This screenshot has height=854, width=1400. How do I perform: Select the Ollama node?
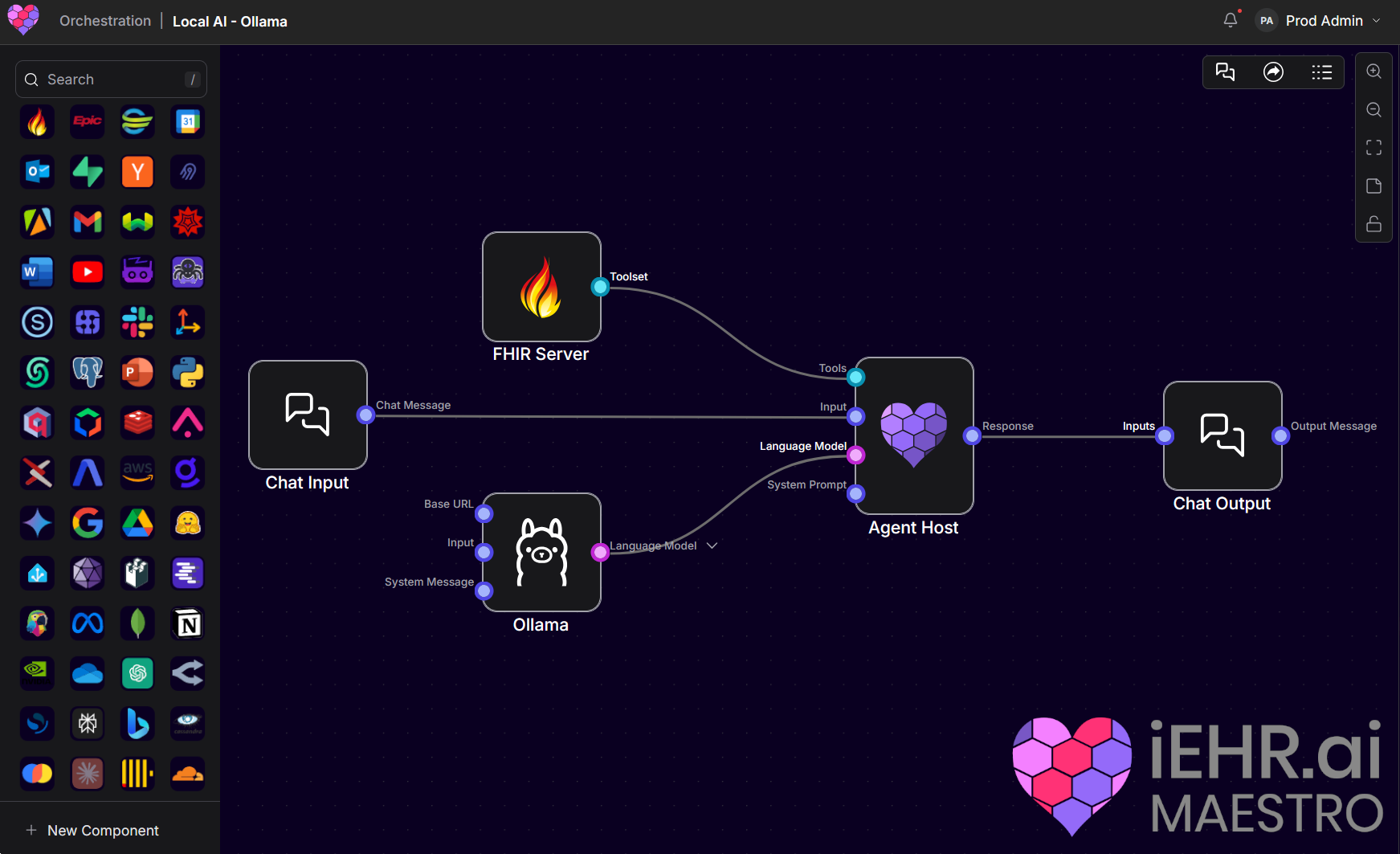point(541,552)
